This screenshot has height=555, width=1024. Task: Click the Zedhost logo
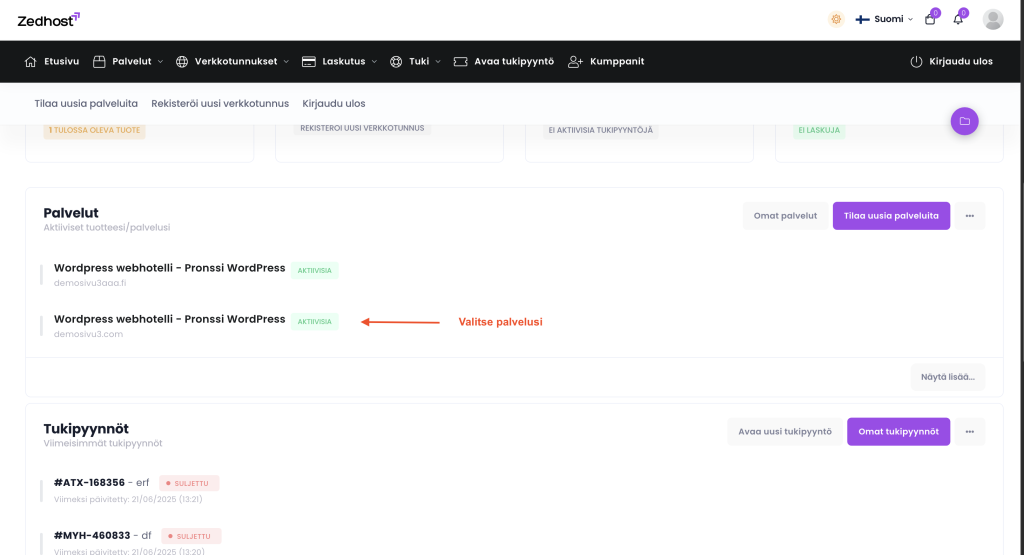point(48,19)
